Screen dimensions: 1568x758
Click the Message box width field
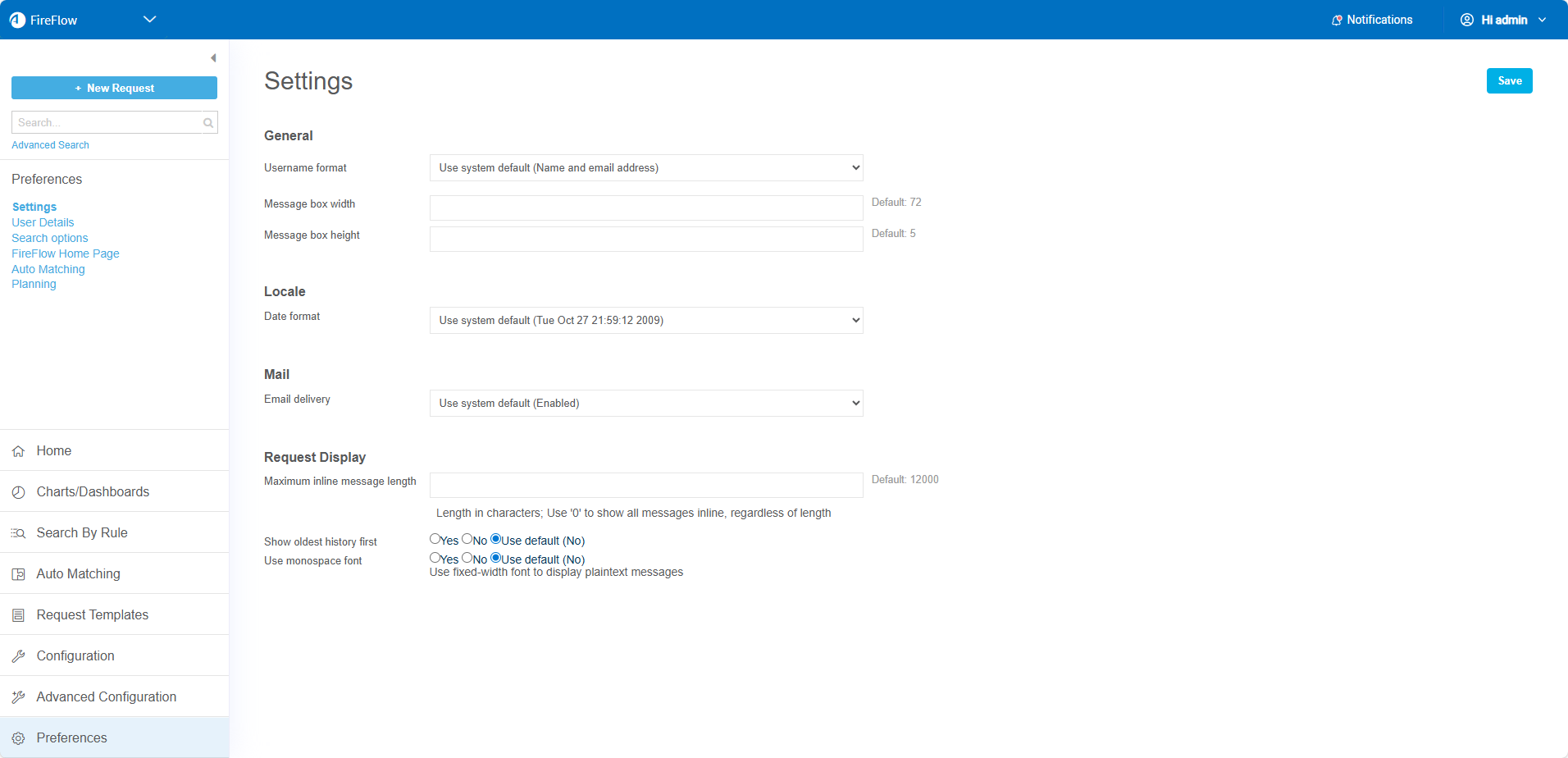[x=646, y=208]
